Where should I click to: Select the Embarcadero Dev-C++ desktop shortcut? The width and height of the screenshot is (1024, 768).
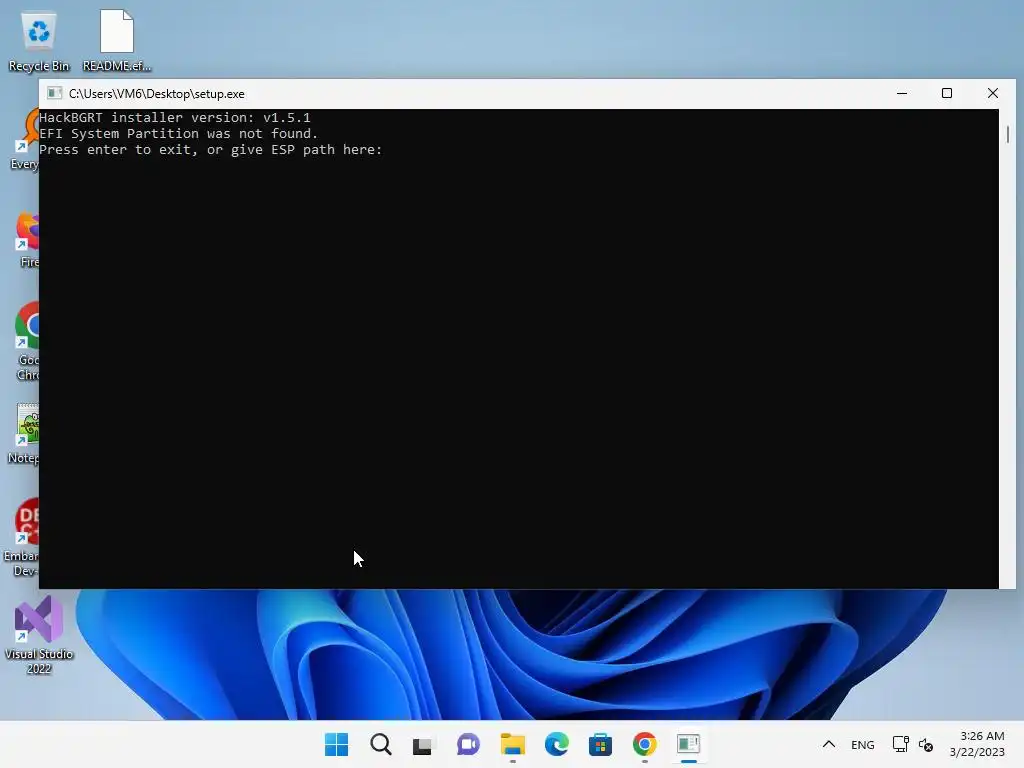[22, 537]
